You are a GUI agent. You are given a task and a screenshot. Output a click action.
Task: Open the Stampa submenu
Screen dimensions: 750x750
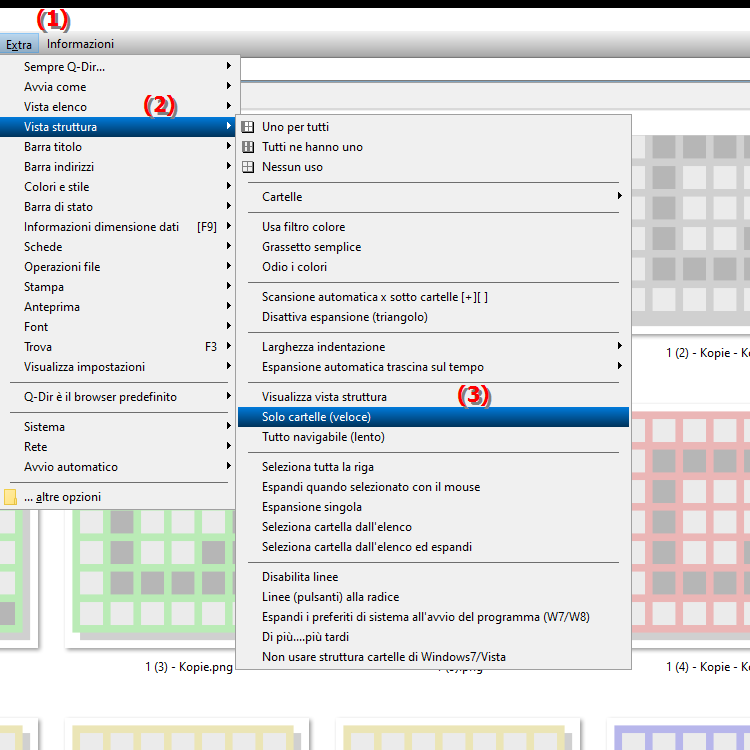coord(118,287)
